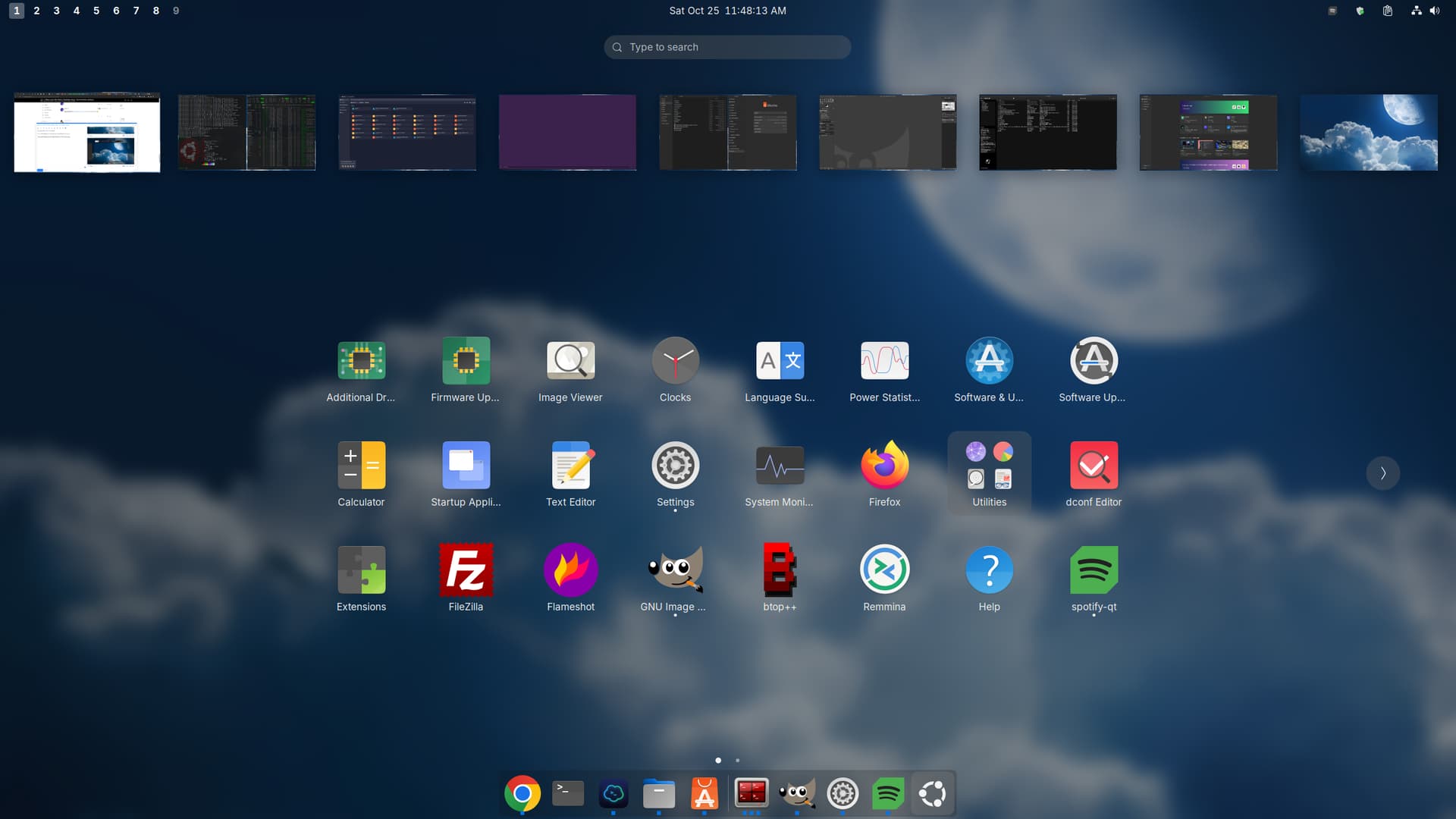Switch to workspace 4 in top bar
Screen dimensions: 1456x819
click(77, 11)
